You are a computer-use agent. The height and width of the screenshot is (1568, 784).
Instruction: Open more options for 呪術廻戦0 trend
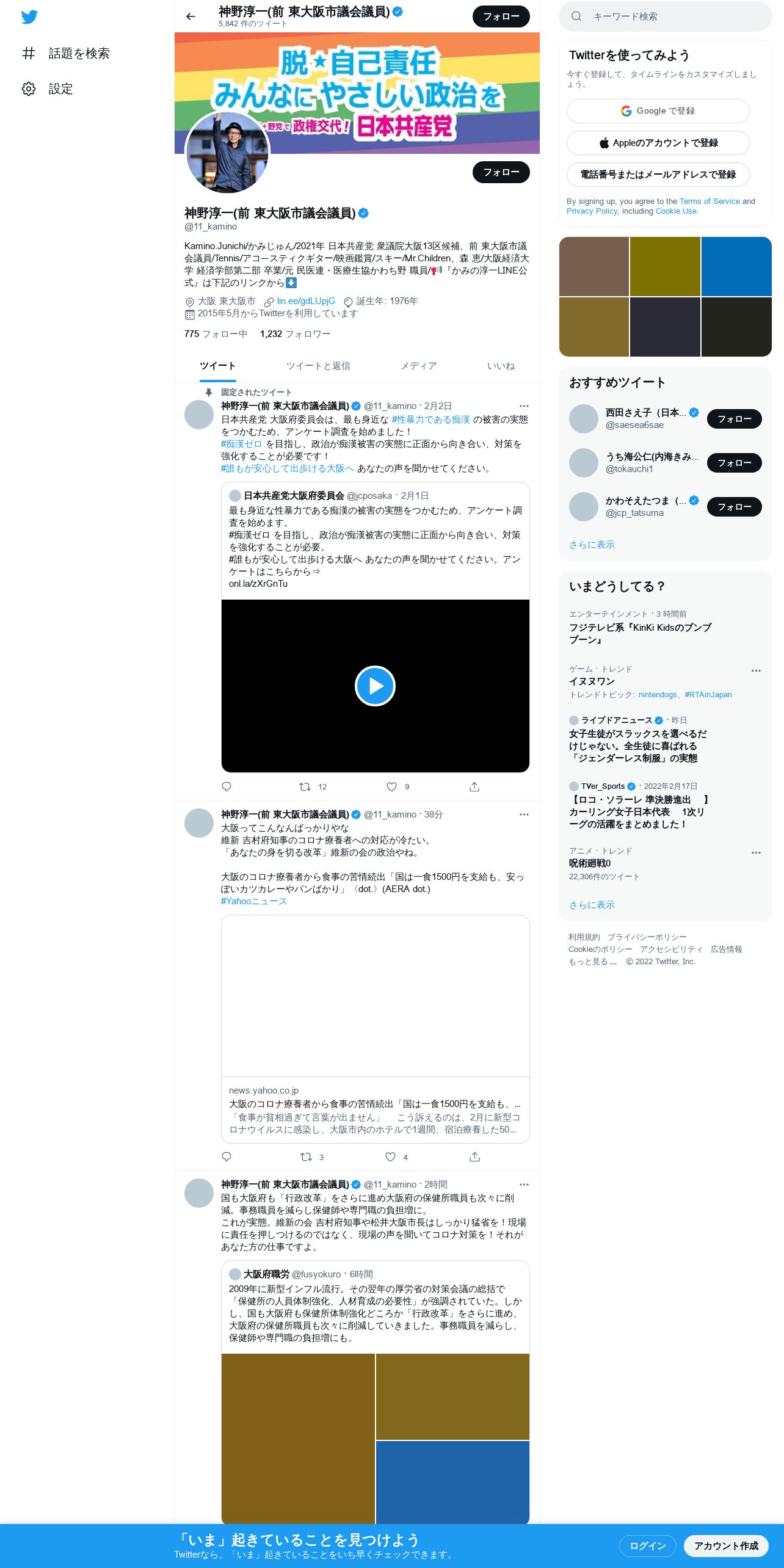point(756,852)
